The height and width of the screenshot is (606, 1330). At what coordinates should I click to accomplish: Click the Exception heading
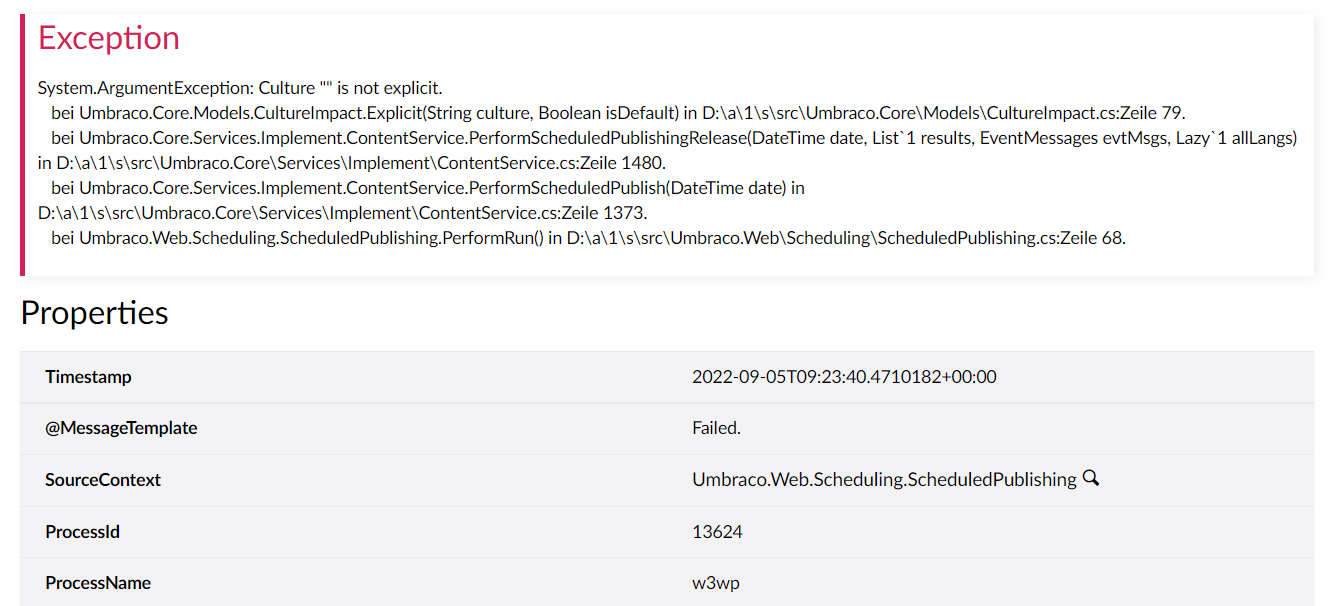(x=109, y=38)
